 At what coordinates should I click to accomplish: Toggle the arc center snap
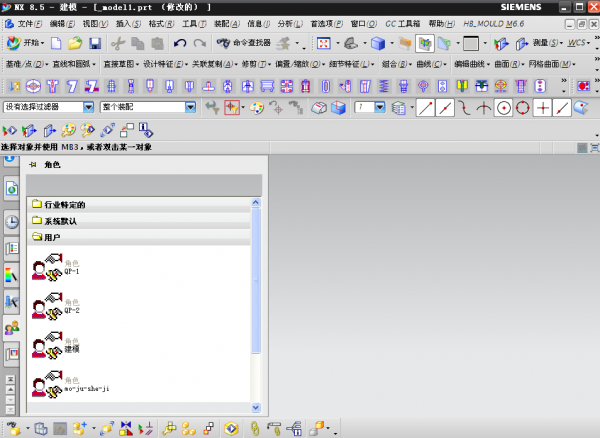[x=504, y=108]
